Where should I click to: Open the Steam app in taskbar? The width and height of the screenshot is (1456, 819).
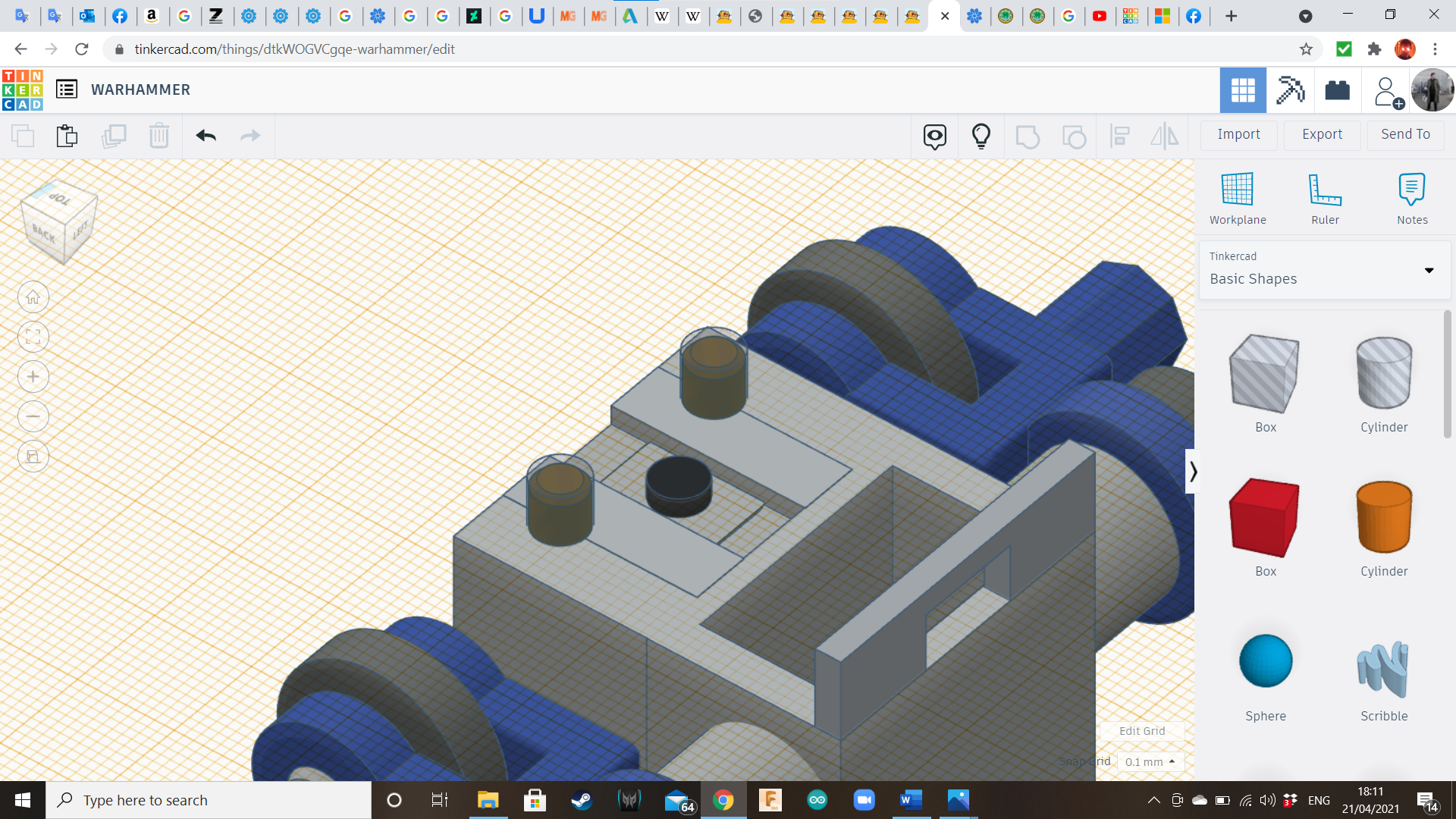pyautogui.click(x=582, y=800)
